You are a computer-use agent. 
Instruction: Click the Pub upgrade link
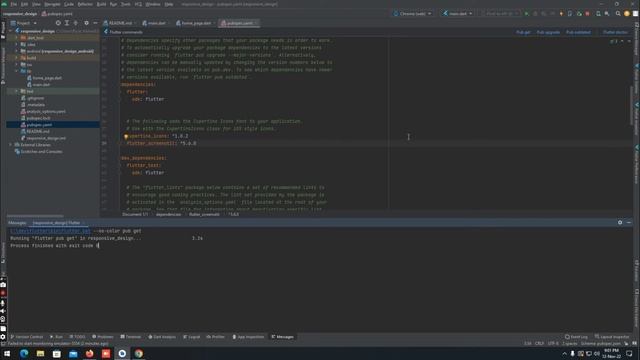point(548,32)
